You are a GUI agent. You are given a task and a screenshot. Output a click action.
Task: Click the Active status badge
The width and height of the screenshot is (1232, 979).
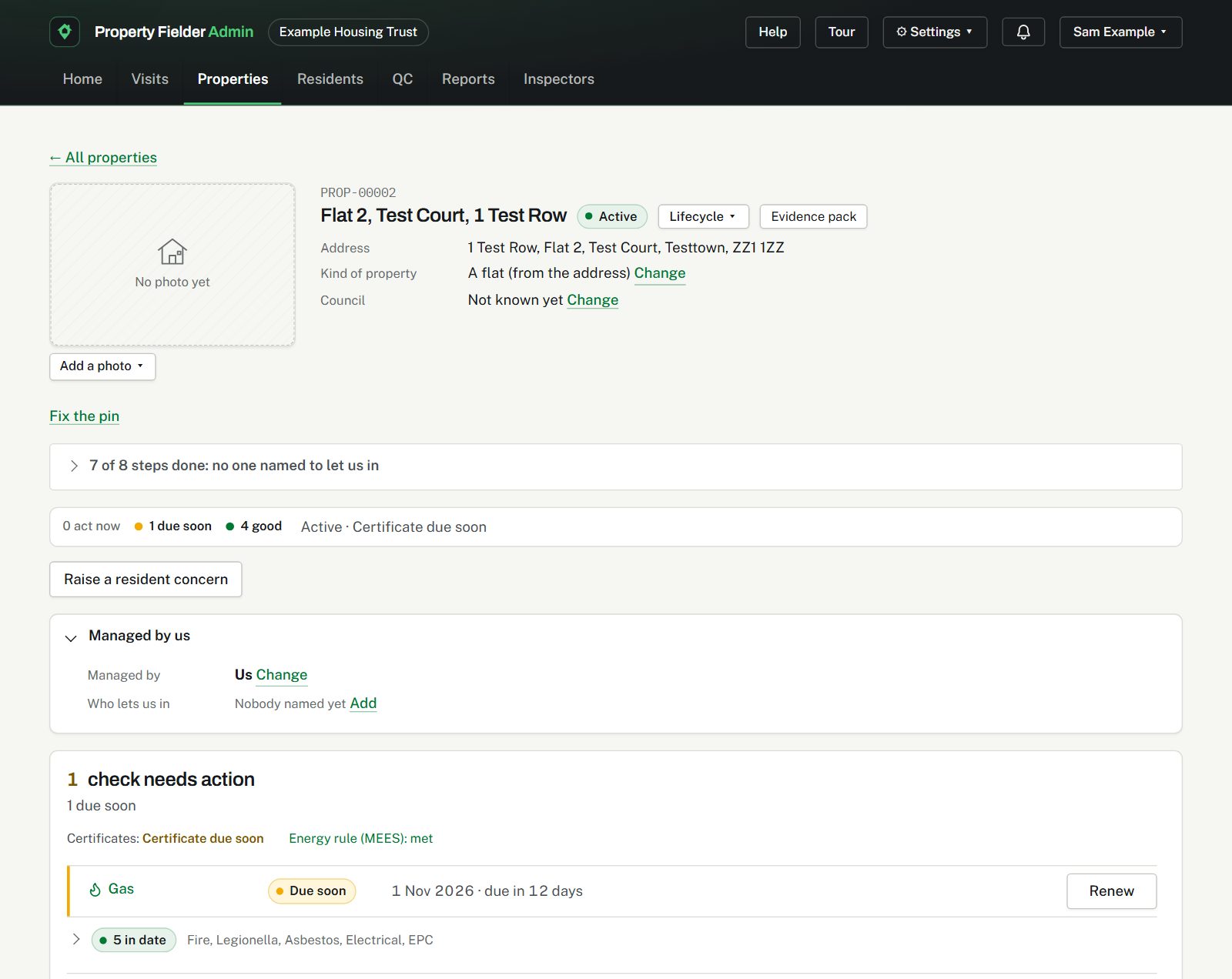tap(612, 216)
